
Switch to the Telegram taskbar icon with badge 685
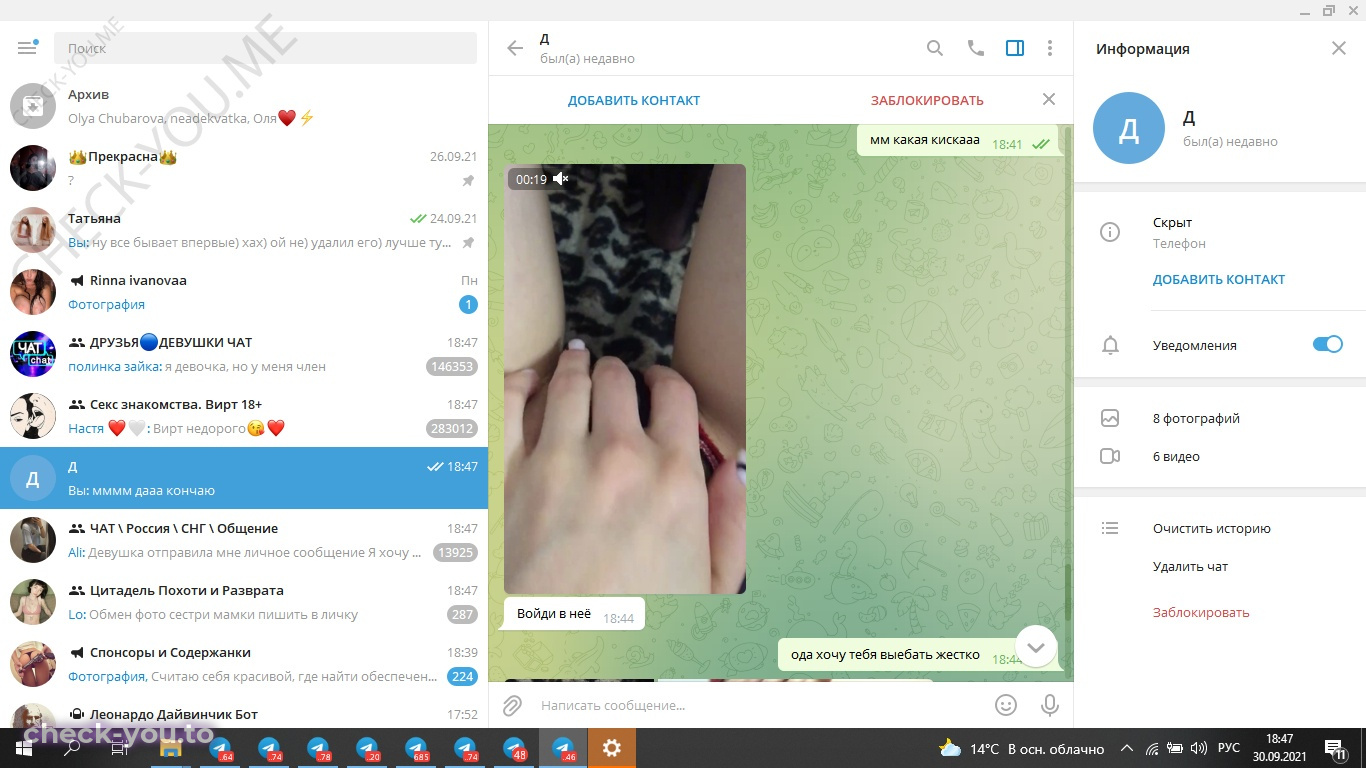(416, 748)
